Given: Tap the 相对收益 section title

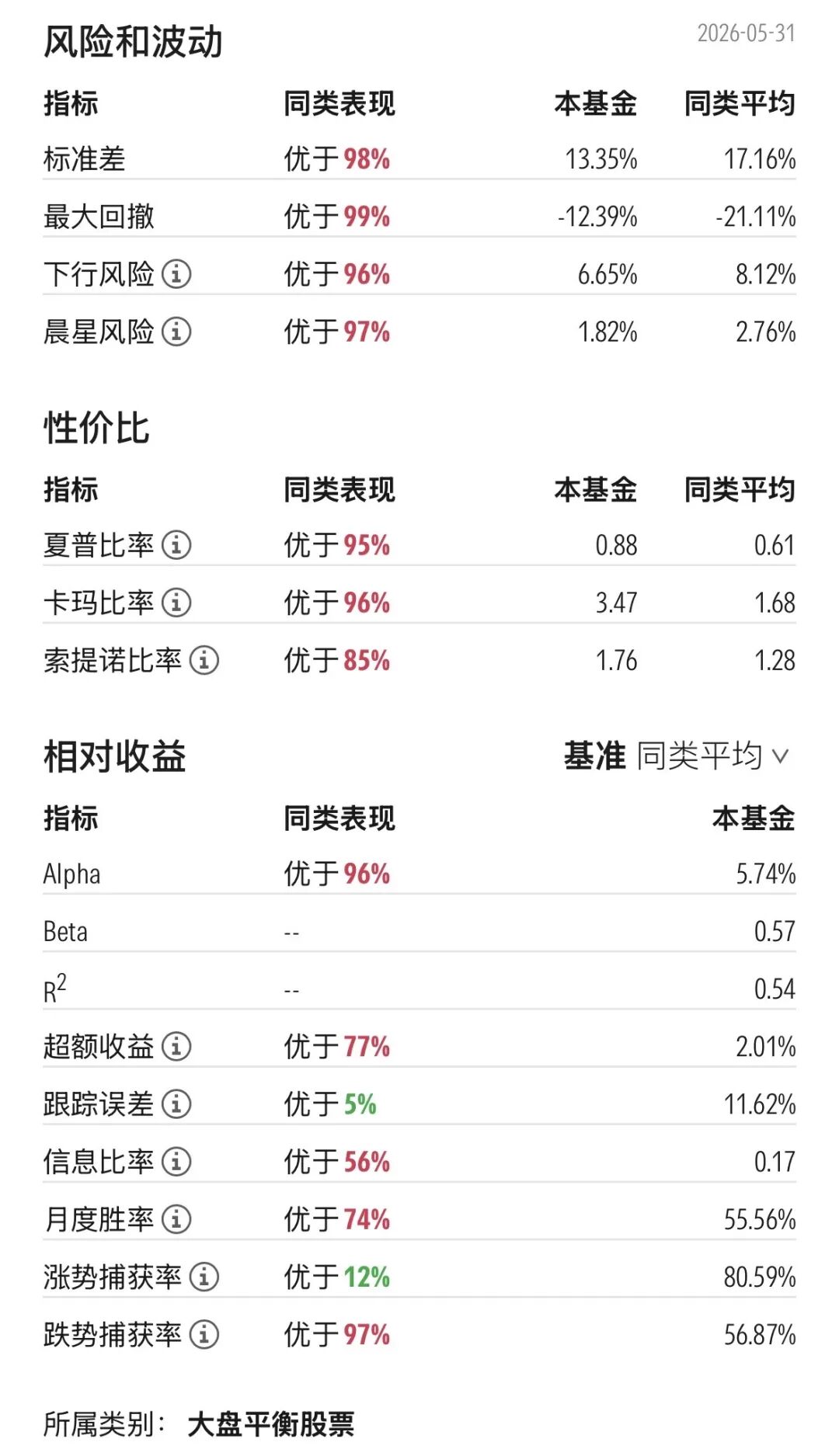Looking at the screenshot, I should click(115, 756).
